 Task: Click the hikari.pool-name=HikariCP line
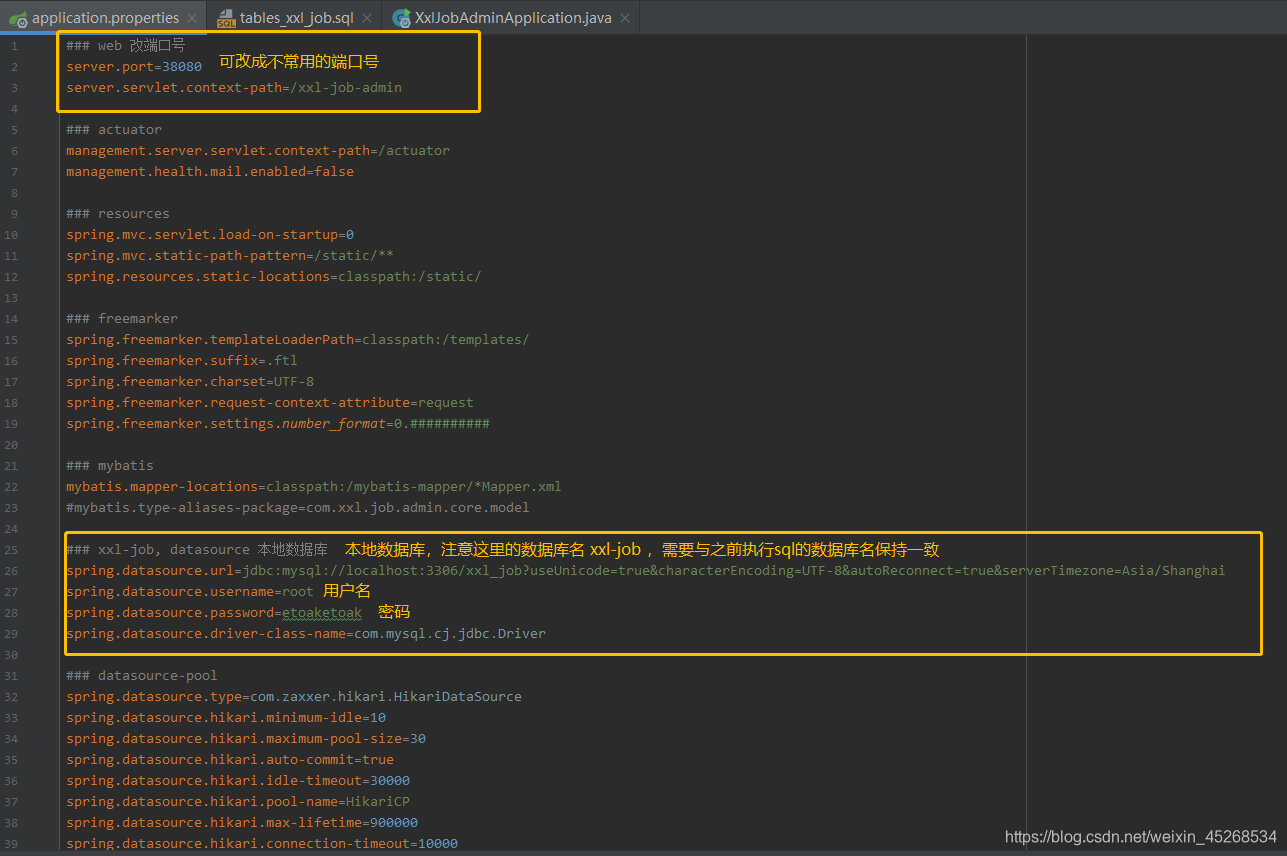pyautogui.click(x=238, y=801)
